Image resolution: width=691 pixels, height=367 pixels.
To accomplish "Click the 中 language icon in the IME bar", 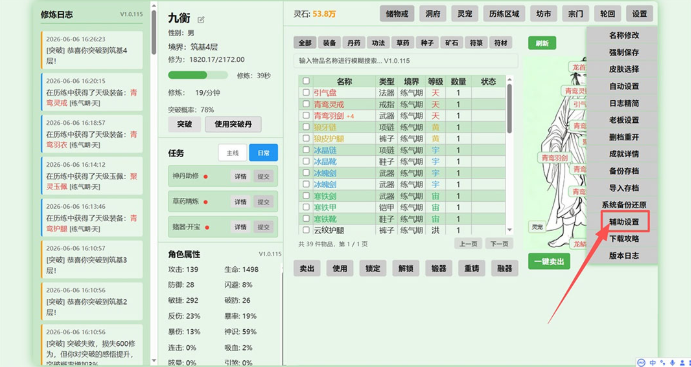I will [x=653, y=362].
